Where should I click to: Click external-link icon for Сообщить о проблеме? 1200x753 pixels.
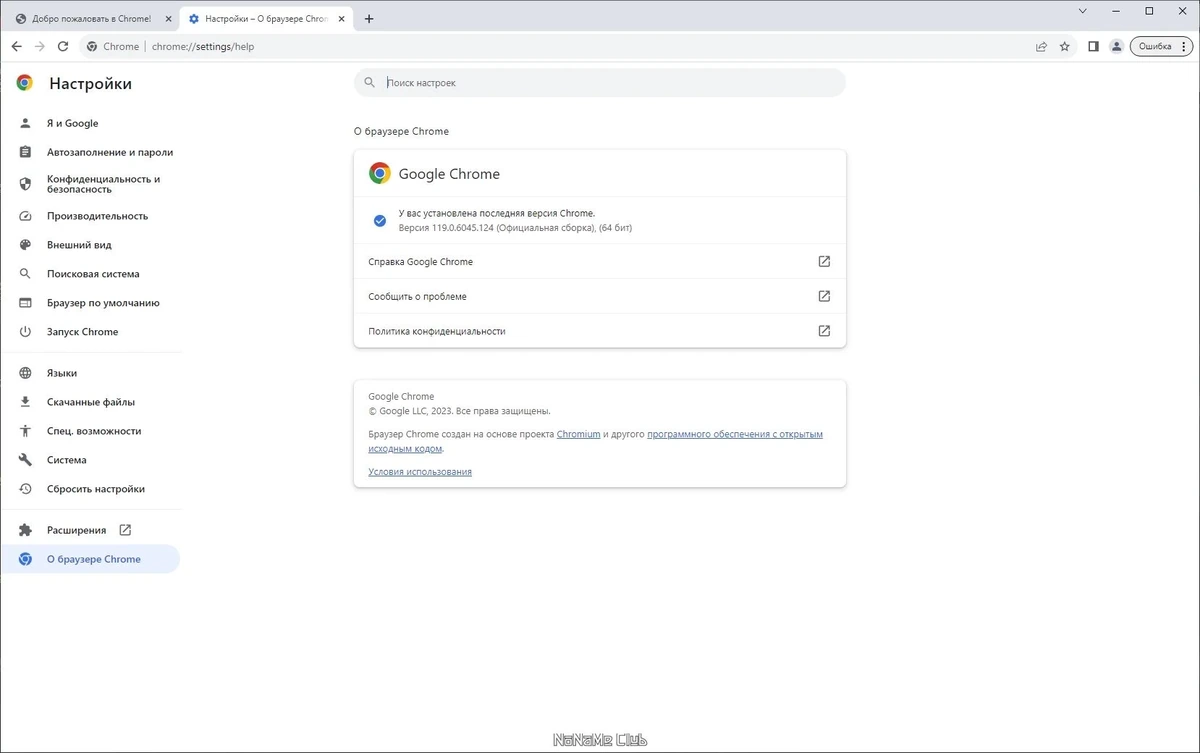click(x=824, y=296)
